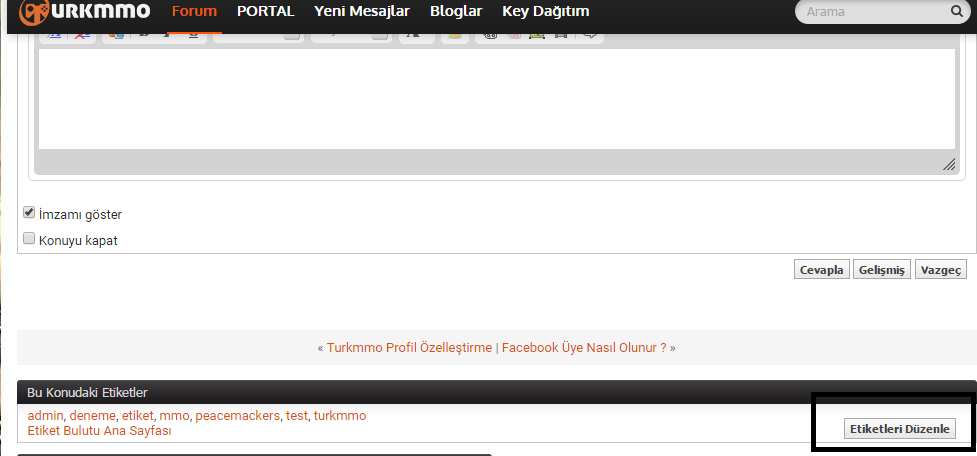
Task: Select Bloglar in the top menu
Action: point(456,11)
